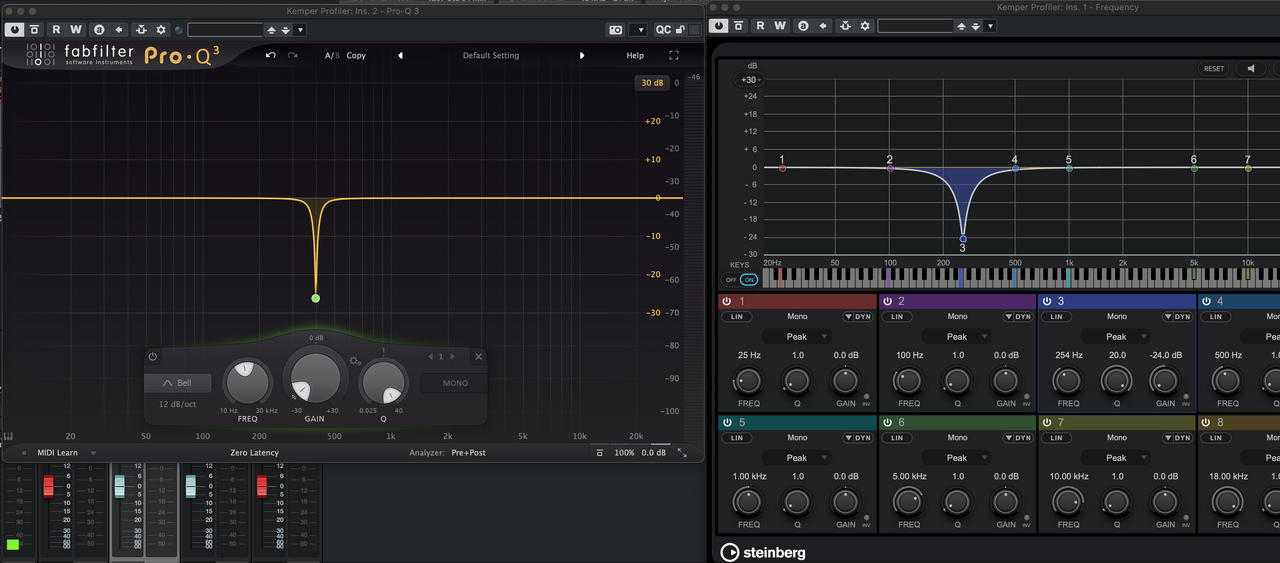Image resolution: width=1280 pixels, height=563 pixels.
Task: Click the undo arrow in Pro-Q 3
Action: [x=270, y=55]
